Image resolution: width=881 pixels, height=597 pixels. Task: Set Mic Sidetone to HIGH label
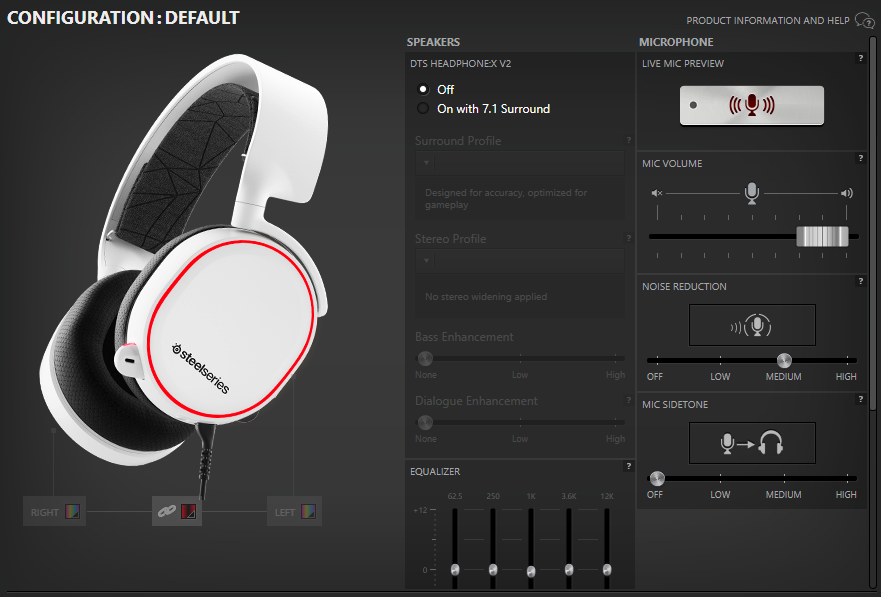(x=846, y=495)
